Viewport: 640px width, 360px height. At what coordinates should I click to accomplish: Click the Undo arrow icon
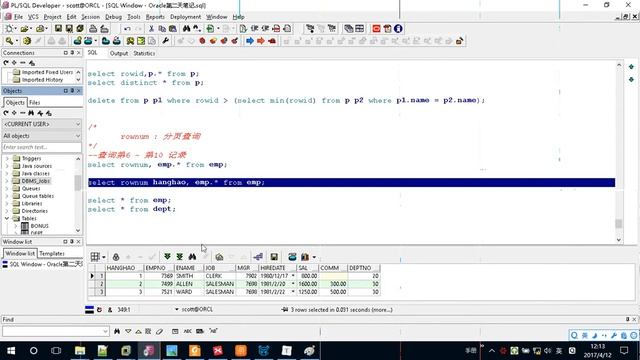pyautogui.click(x=127, y=29)
